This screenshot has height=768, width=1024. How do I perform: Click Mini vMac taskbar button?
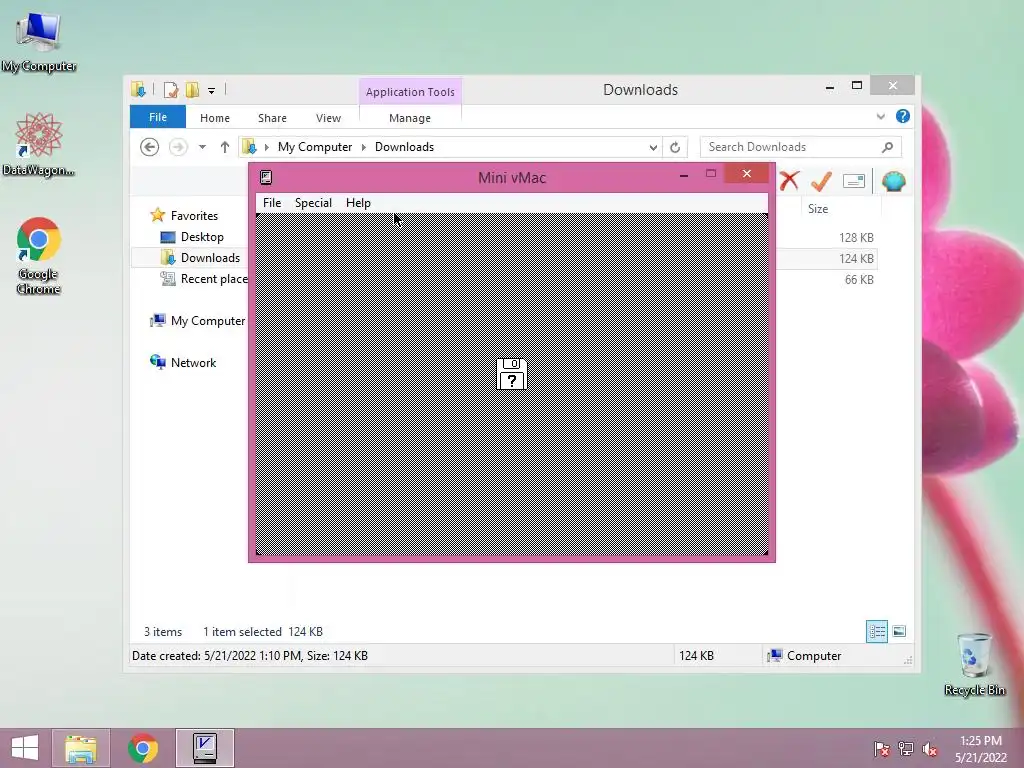(x=205, y=748)
